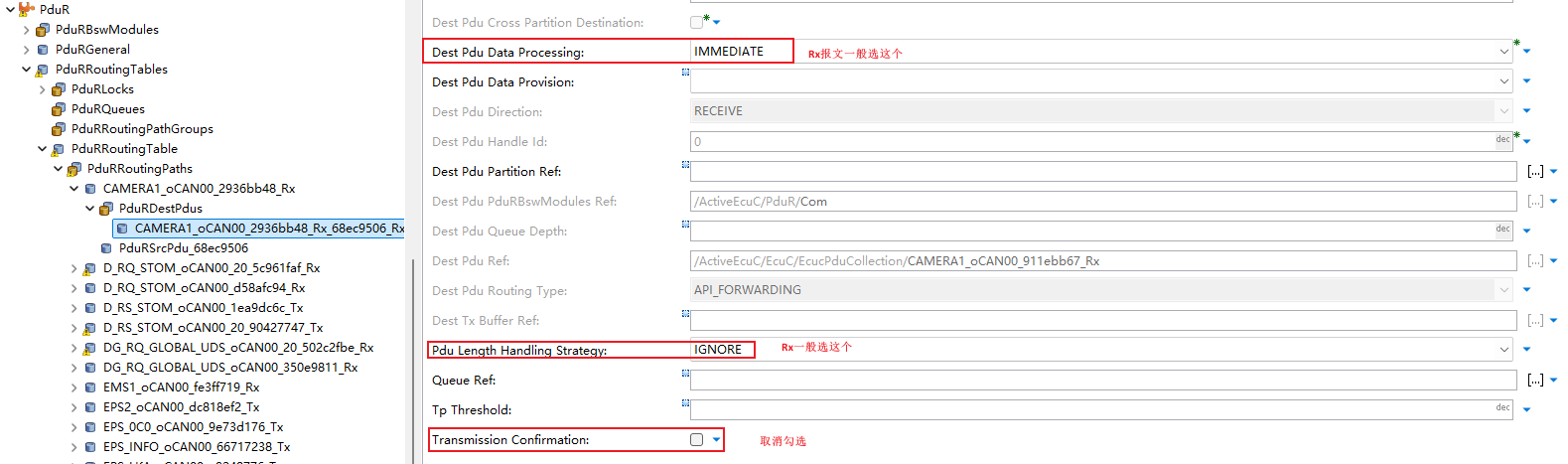Screen dimensions: 1568x464
Task: Click Dest Pdu Queue Depth field
Action: tap(1101, 231)
